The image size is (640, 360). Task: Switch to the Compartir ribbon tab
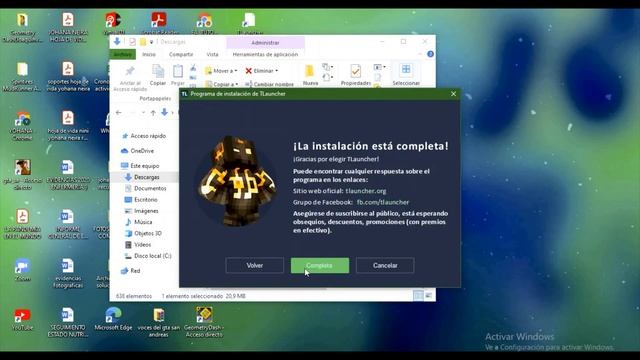pos(181,54)
